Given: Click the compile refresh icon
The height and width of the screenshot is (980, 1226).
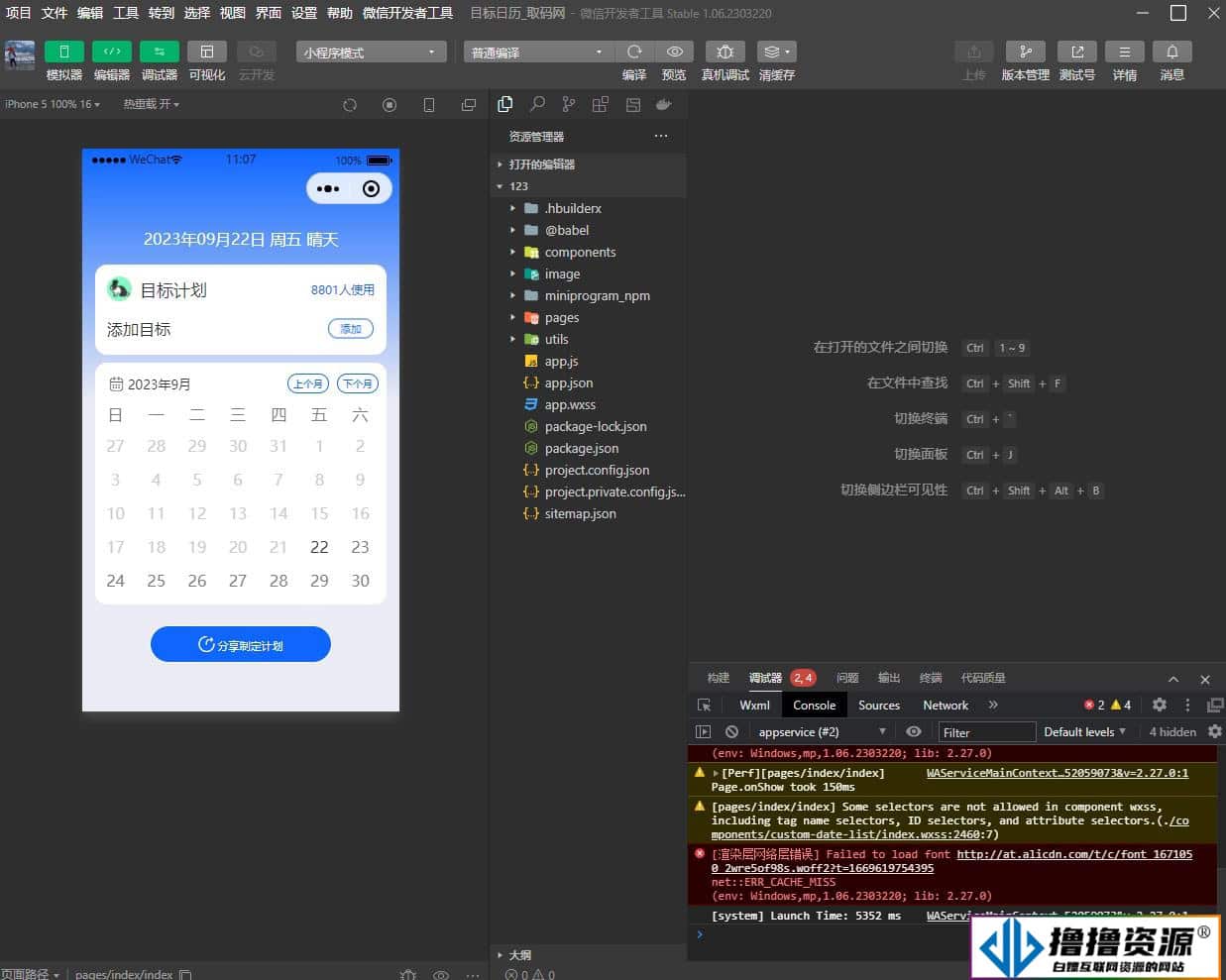Looking at the screenshot, I should coord(634,52).
